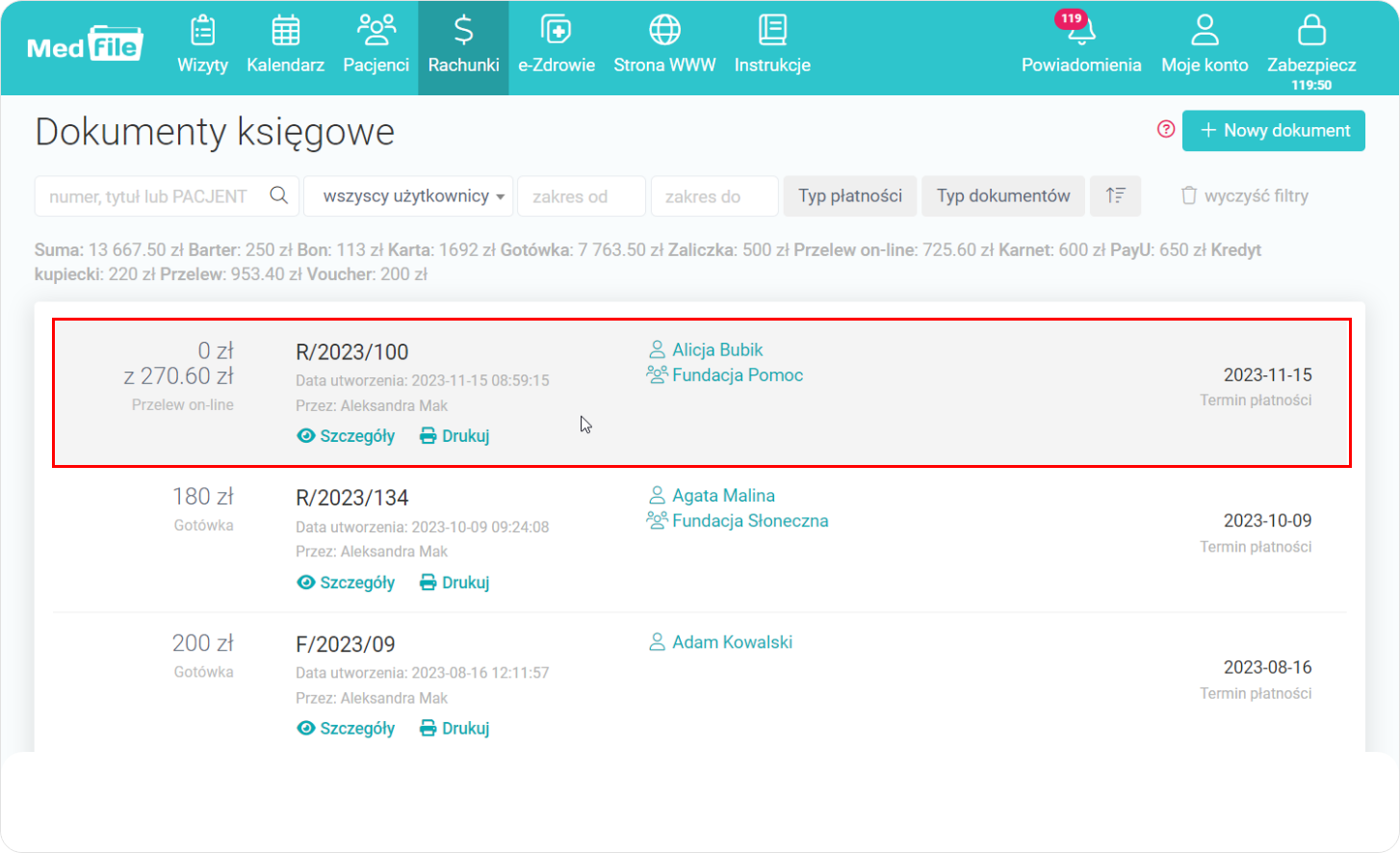Focus the numer, tytuł lub PACJENT field
This screenshot has height=853, width=1400.
167,196
